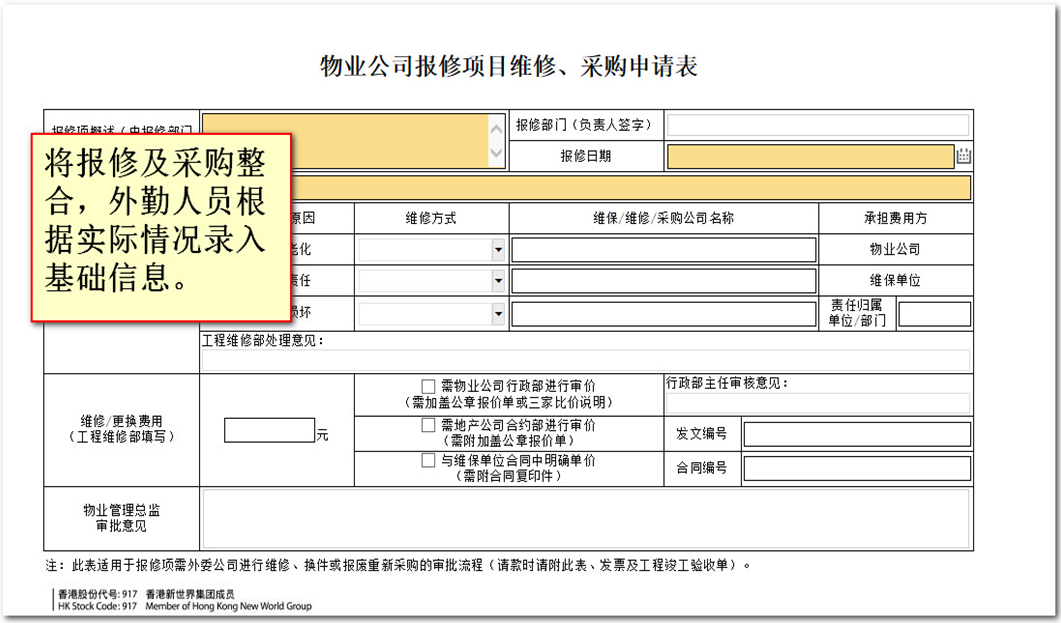Click the 报修部门 (负责人签字) input field
The image size is (1061, 623).
[x=818, y=125]
